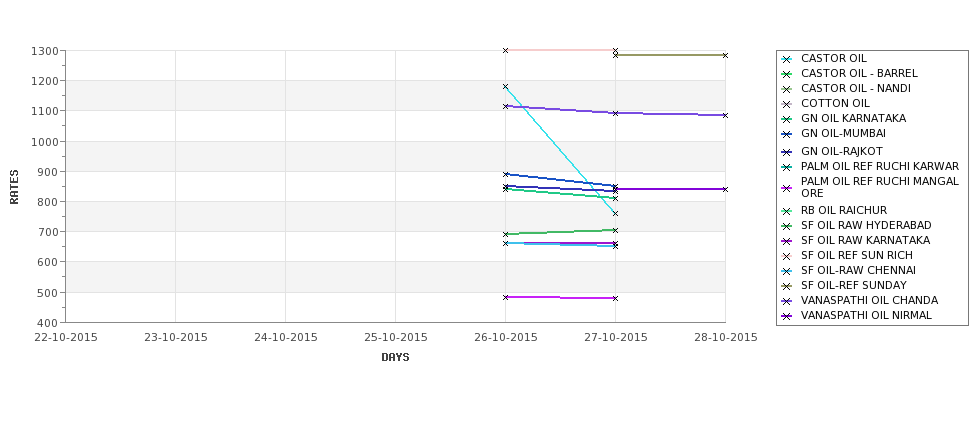Select VANASPATHI OIL CHANDA legend entry
Viewport: 975px width, 429px height.
point(869,300)
